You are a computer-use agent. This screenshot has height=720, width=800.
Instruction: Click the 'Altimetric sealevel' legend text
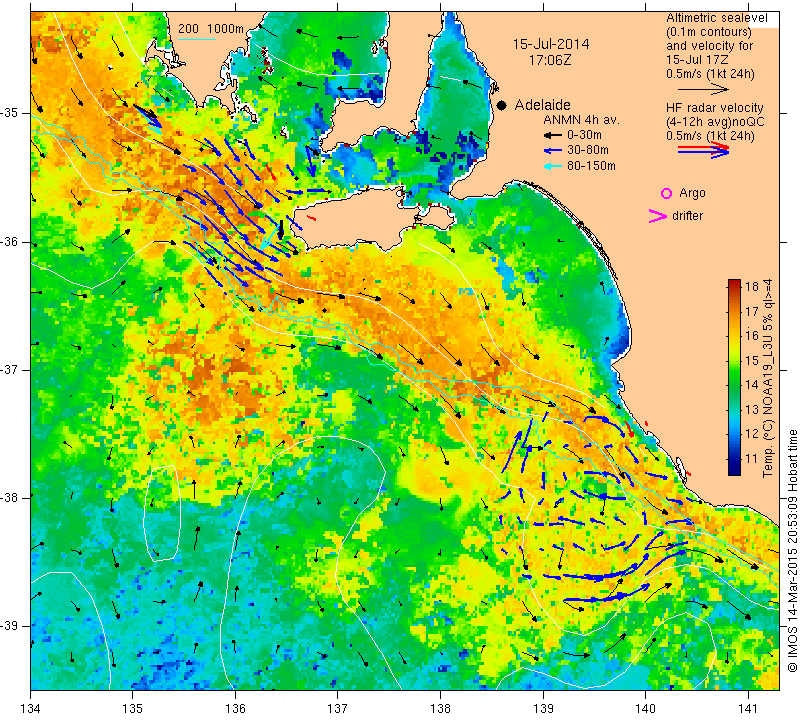pos(716,18)
